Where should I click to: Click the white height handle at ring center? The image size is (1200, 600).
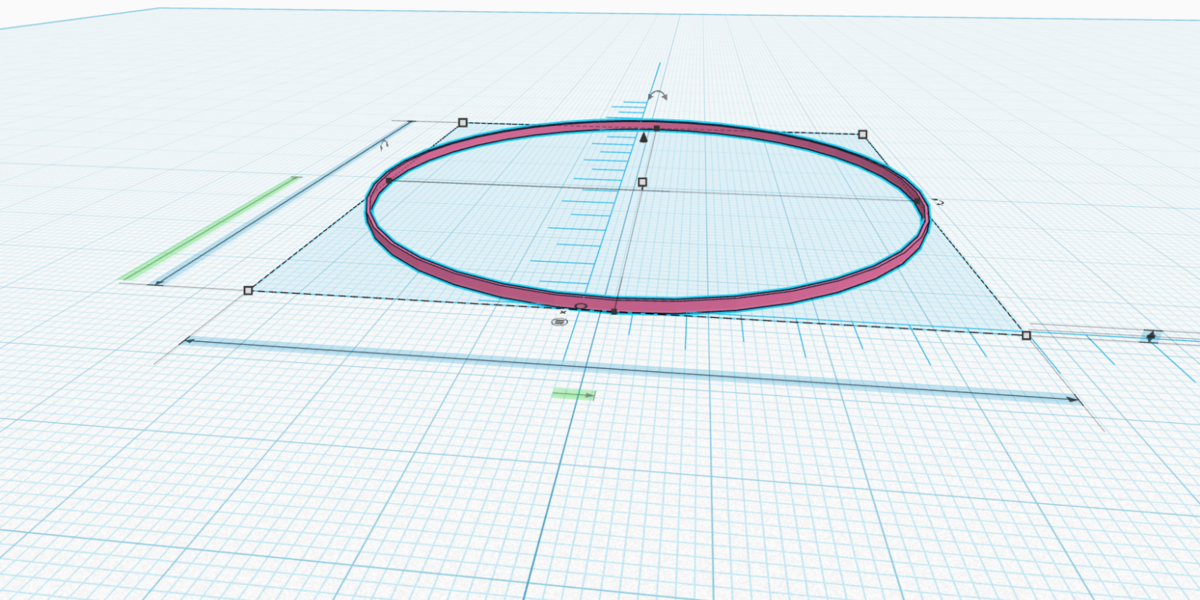point(642,182)
